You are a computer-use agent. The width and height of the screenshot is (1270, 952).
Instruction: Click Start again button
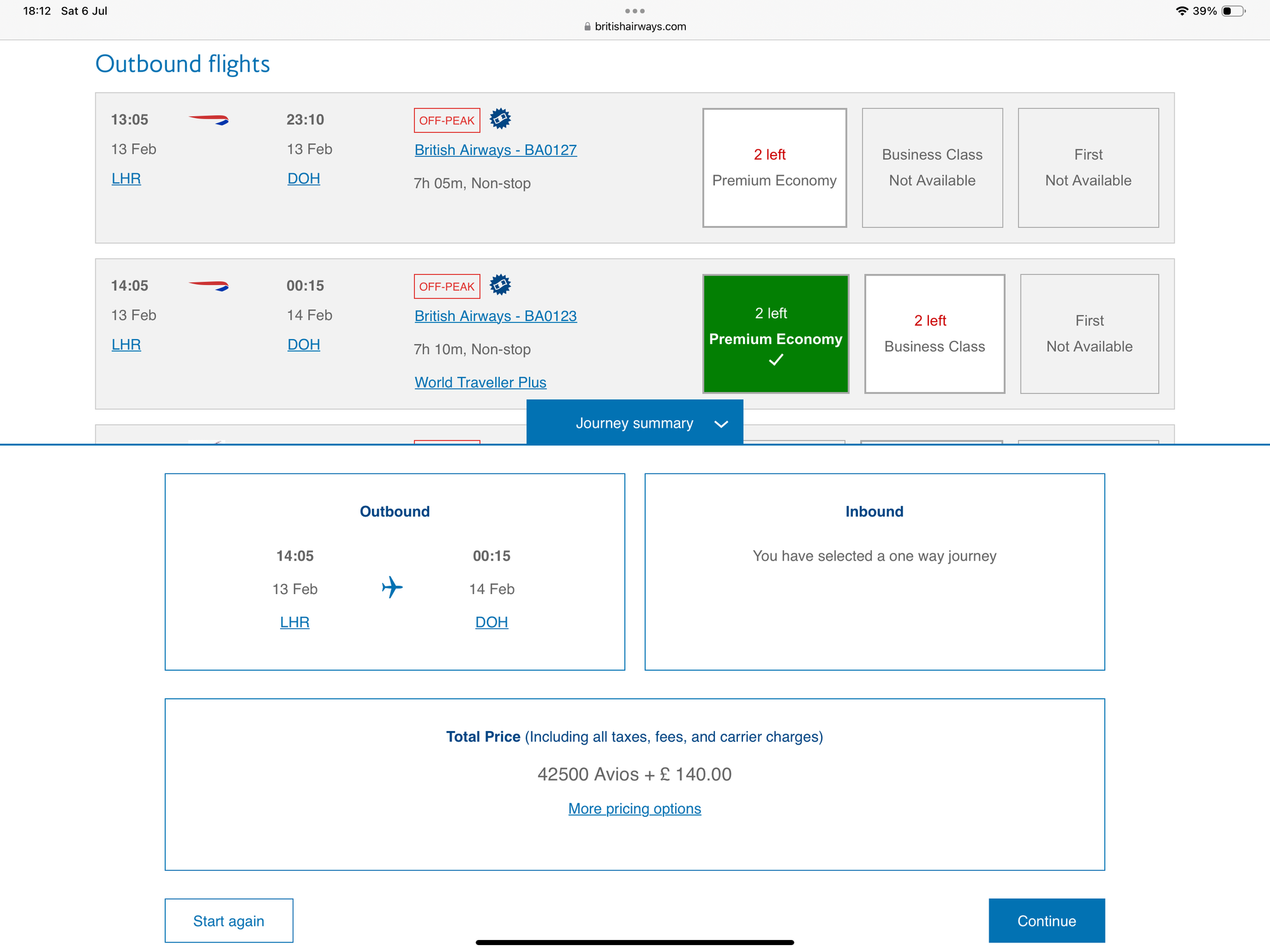coord(229,921)
